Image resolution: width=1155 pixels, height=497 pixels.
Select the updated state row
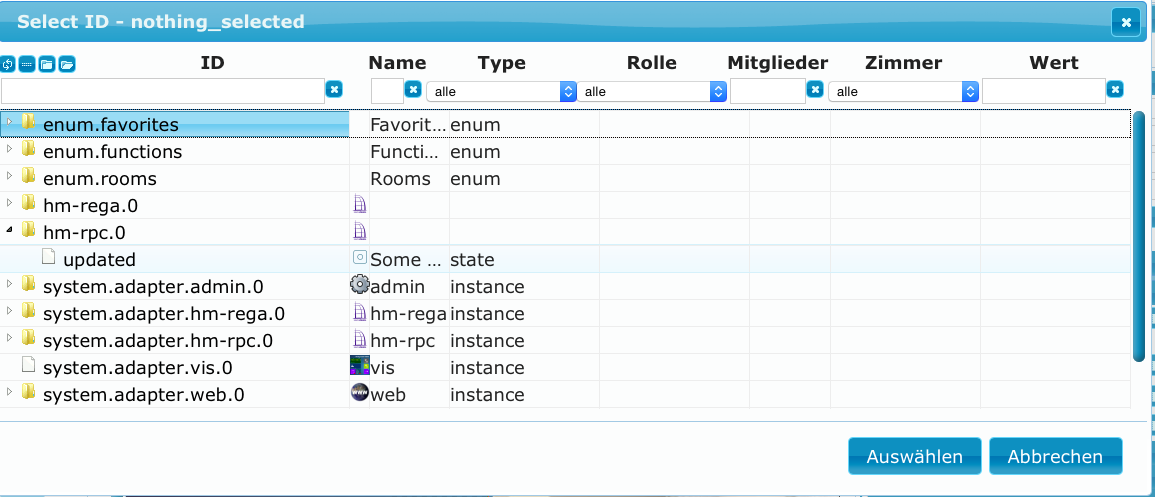(565, 259)
